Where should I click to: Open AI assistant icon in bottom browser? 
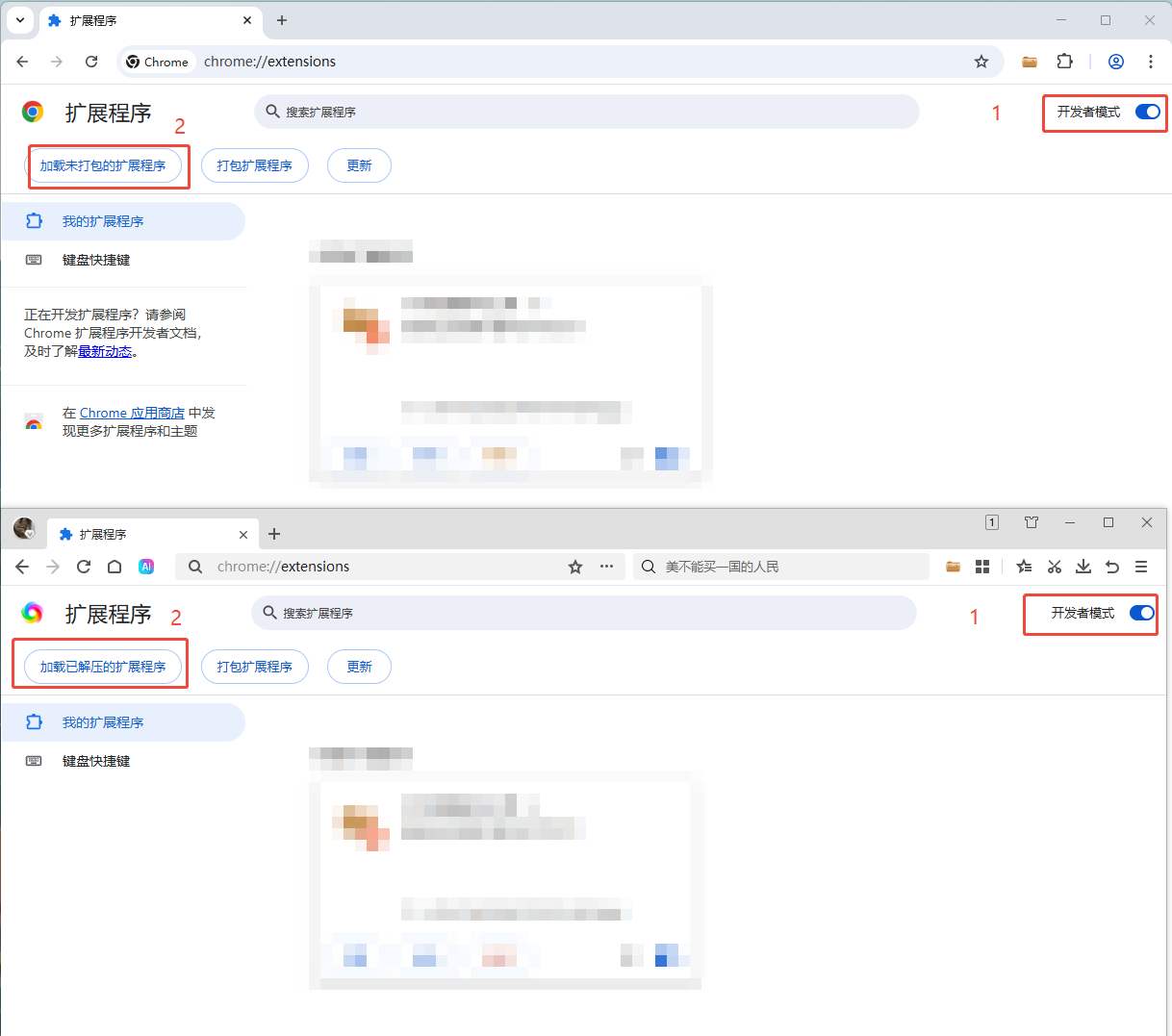tap(146, 567)
